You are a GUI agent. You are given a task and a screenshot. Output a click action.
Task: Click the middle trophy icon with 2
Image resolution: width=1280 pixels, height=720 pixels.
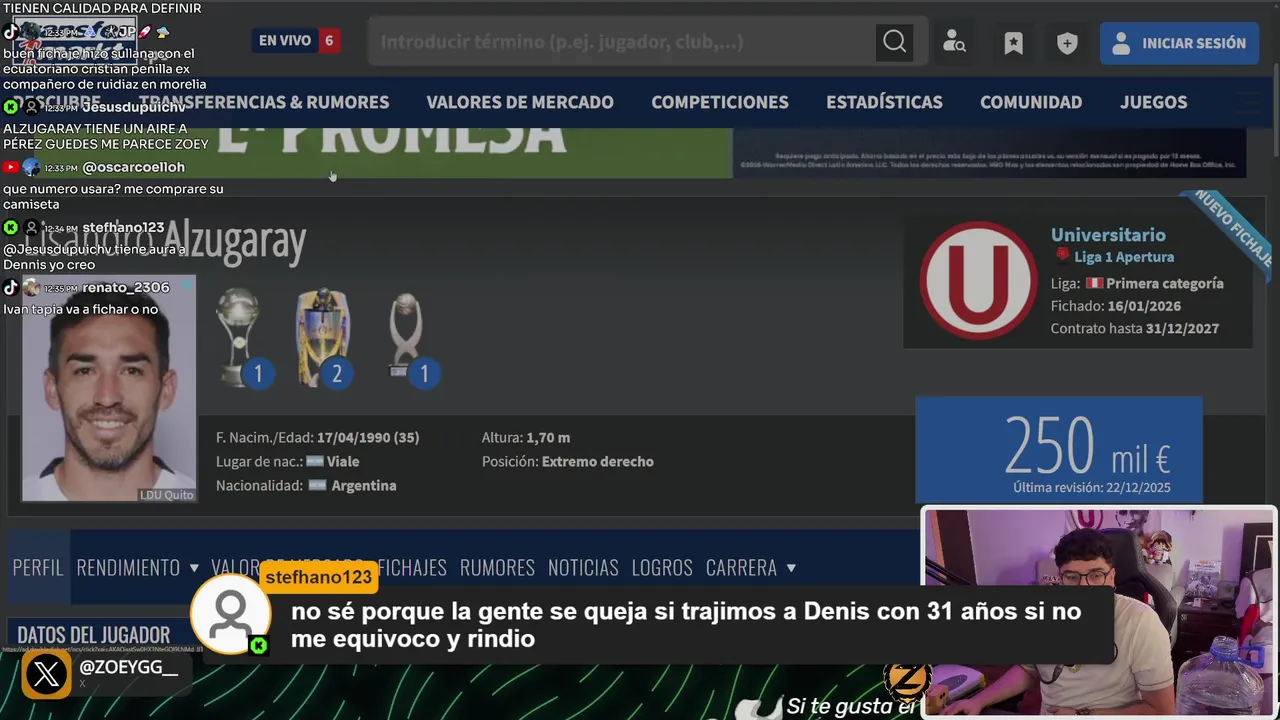[323, 338]
